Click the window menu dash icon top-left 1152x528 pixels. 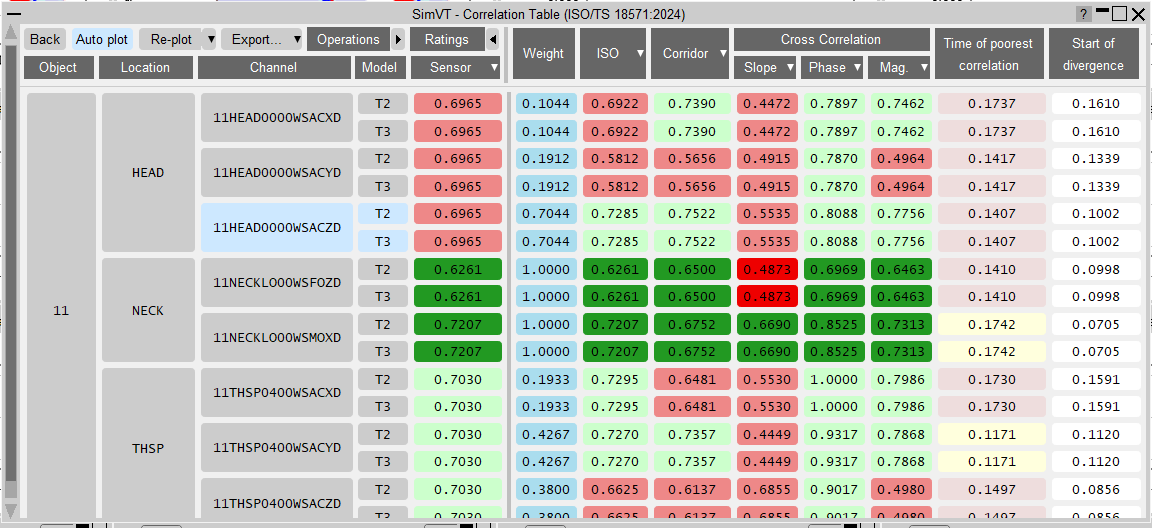[13, 14]
